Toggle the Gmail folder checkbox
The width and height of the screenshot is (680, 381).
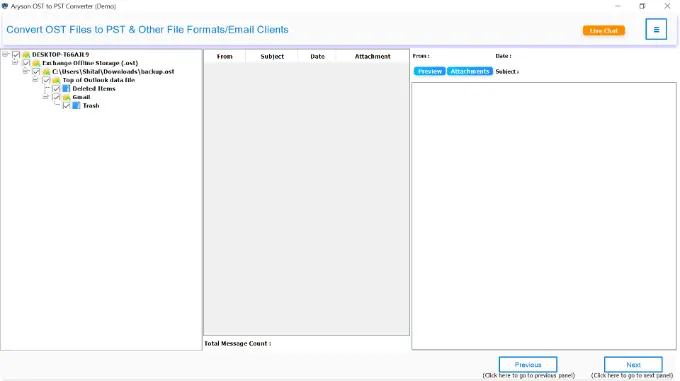[56, 97]
